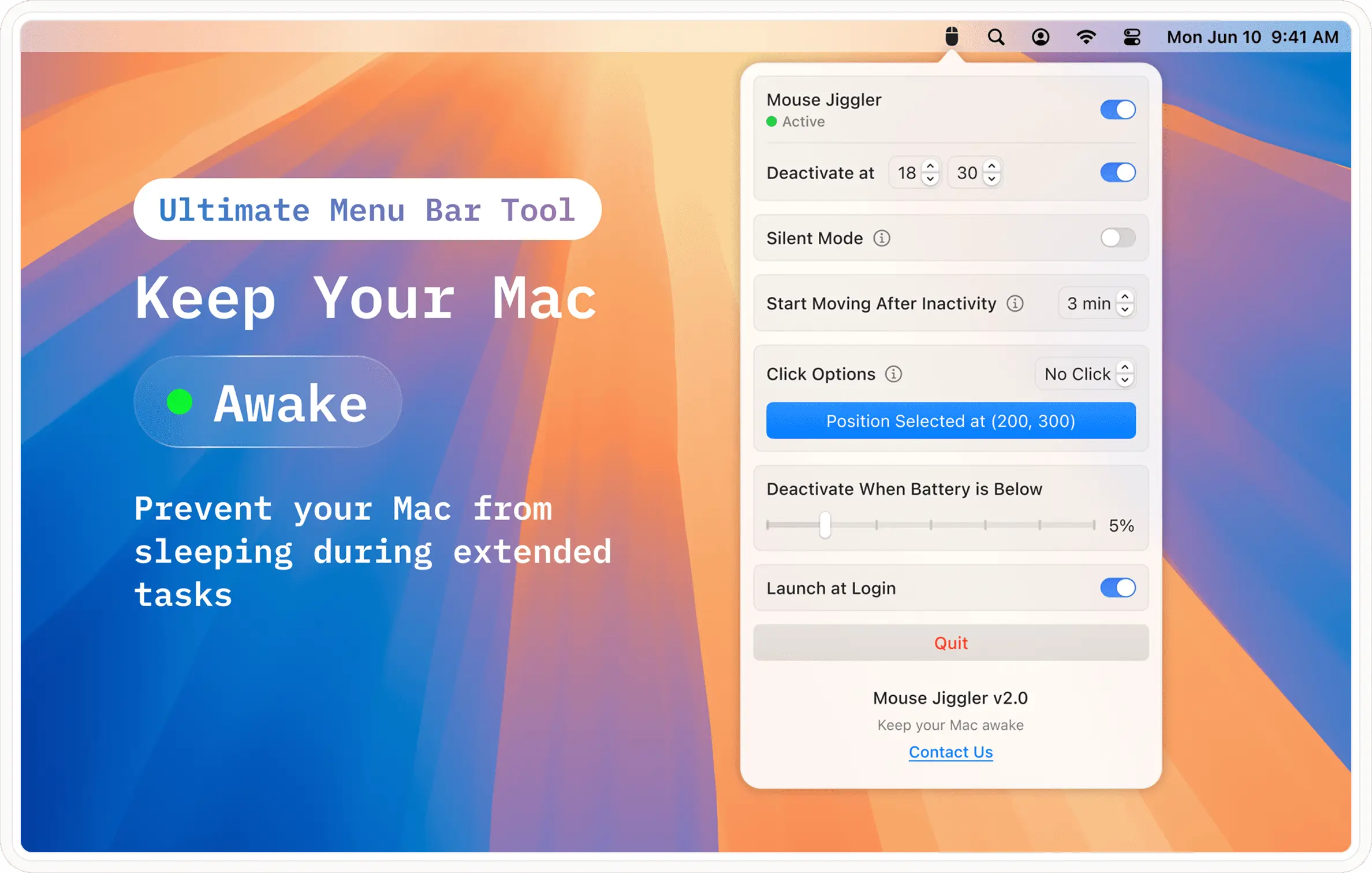
Task: Open the No Click options dropdown
Action: (1086, 374)
